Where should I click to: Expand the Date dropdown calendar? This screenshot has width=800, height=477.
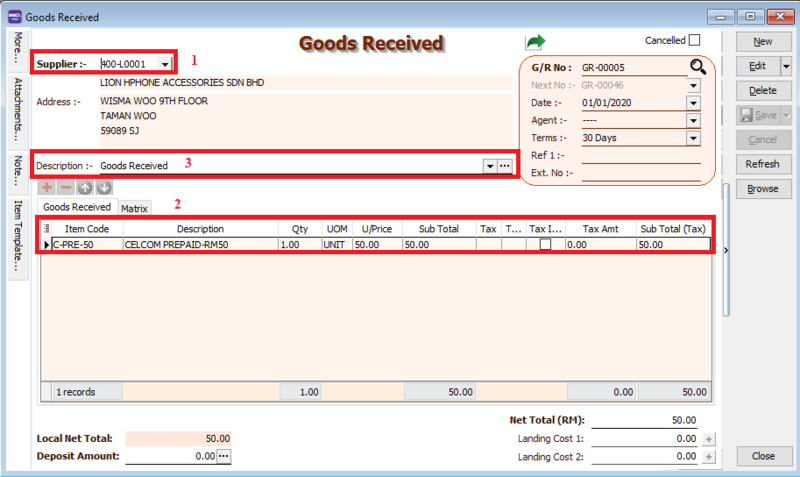(693, 103)
